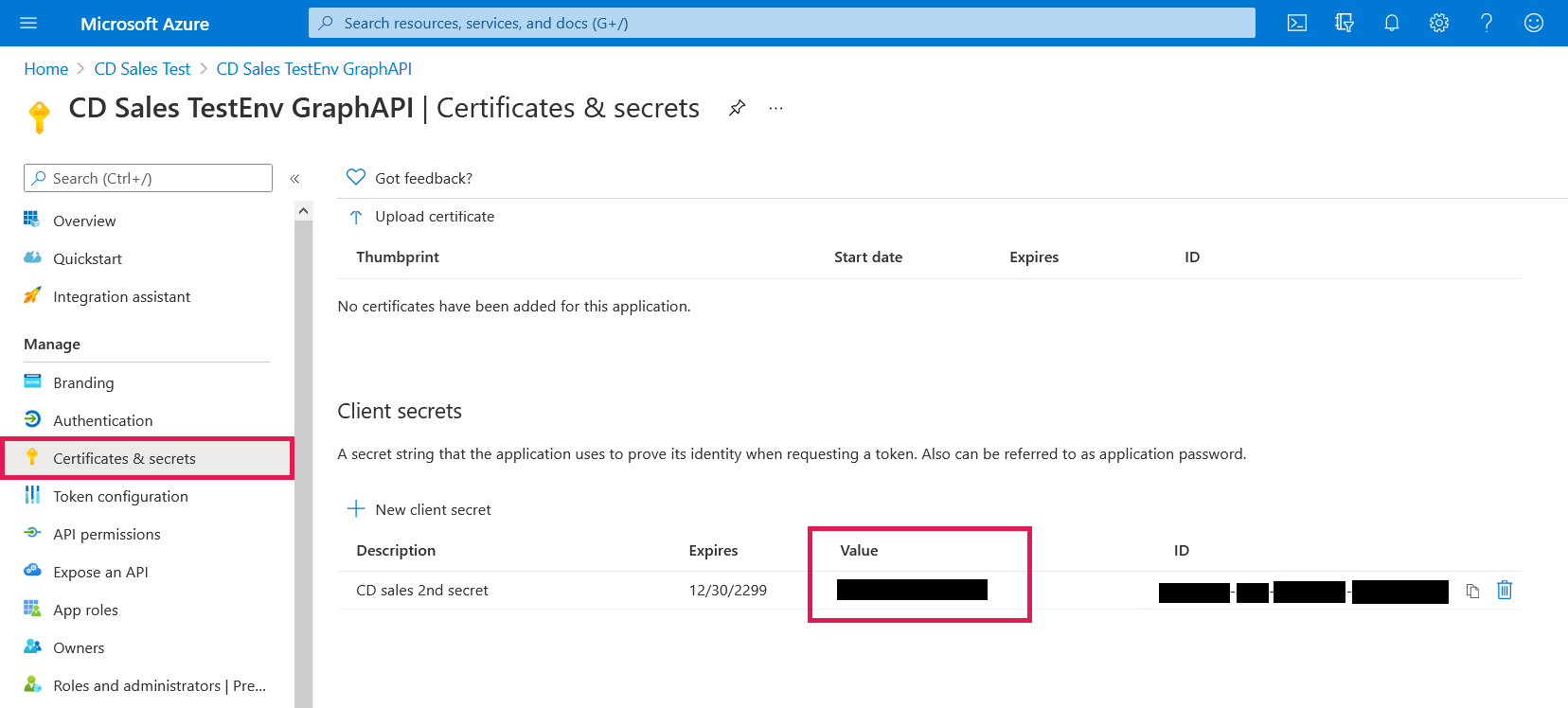This screenshot has height=708, width=1568.
Task: Open Authentication settings
Action: [x=102, y=420]
